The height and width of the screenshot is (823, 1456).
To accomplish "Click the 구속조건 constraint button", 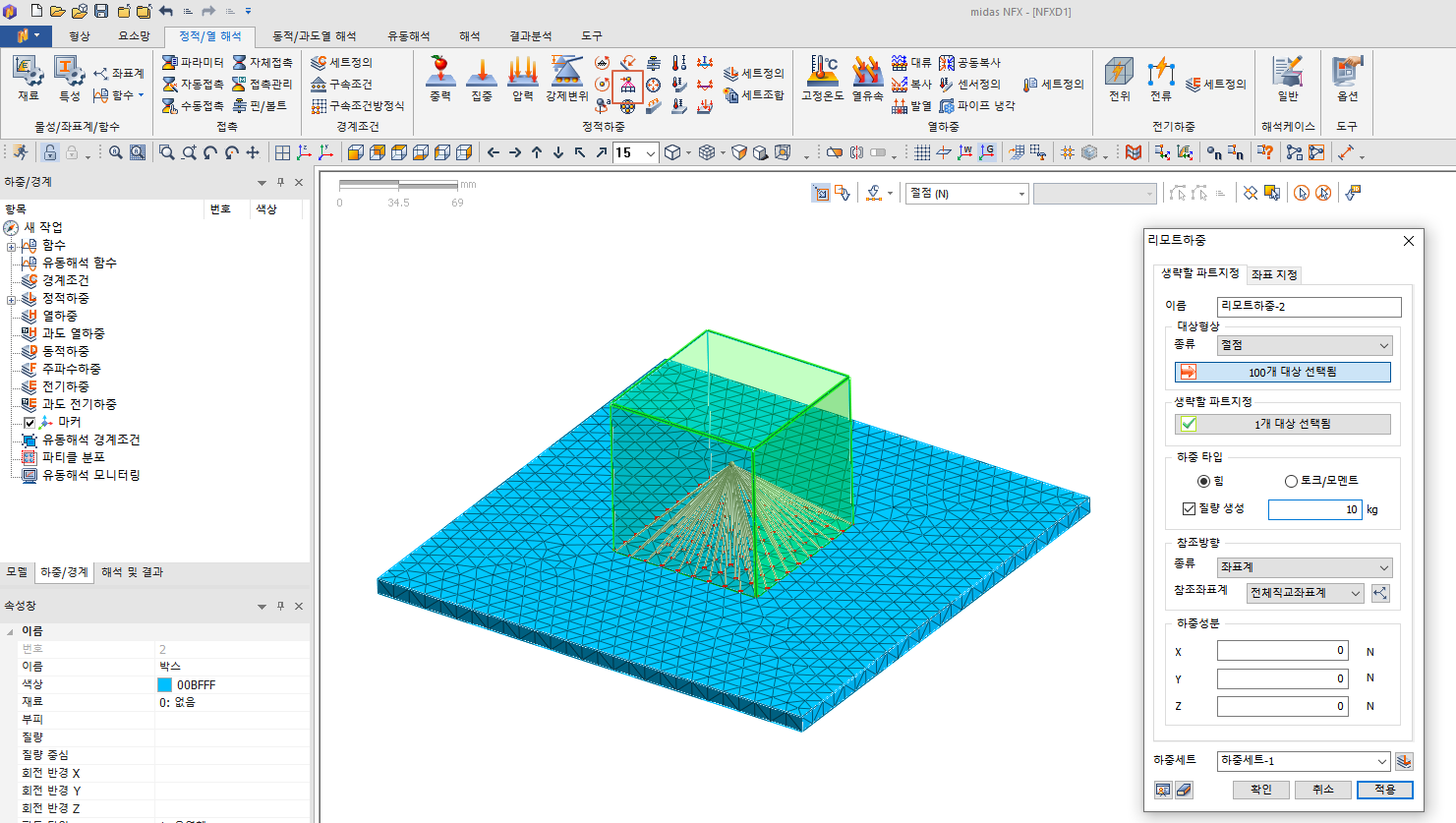I will (x=341, y=84).
